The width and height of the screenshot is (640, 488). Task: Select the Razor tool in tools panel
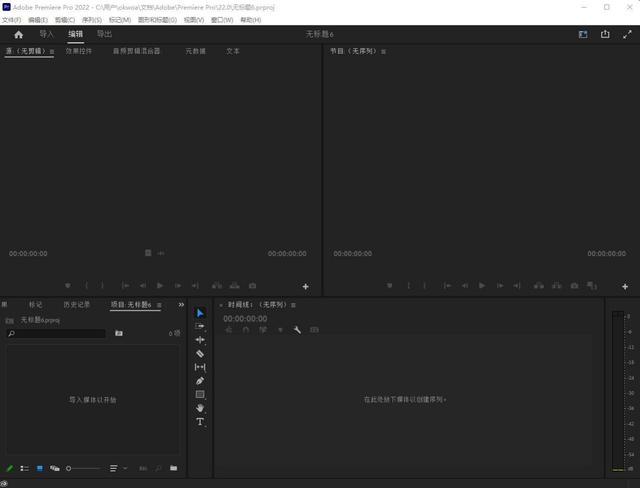200,354
